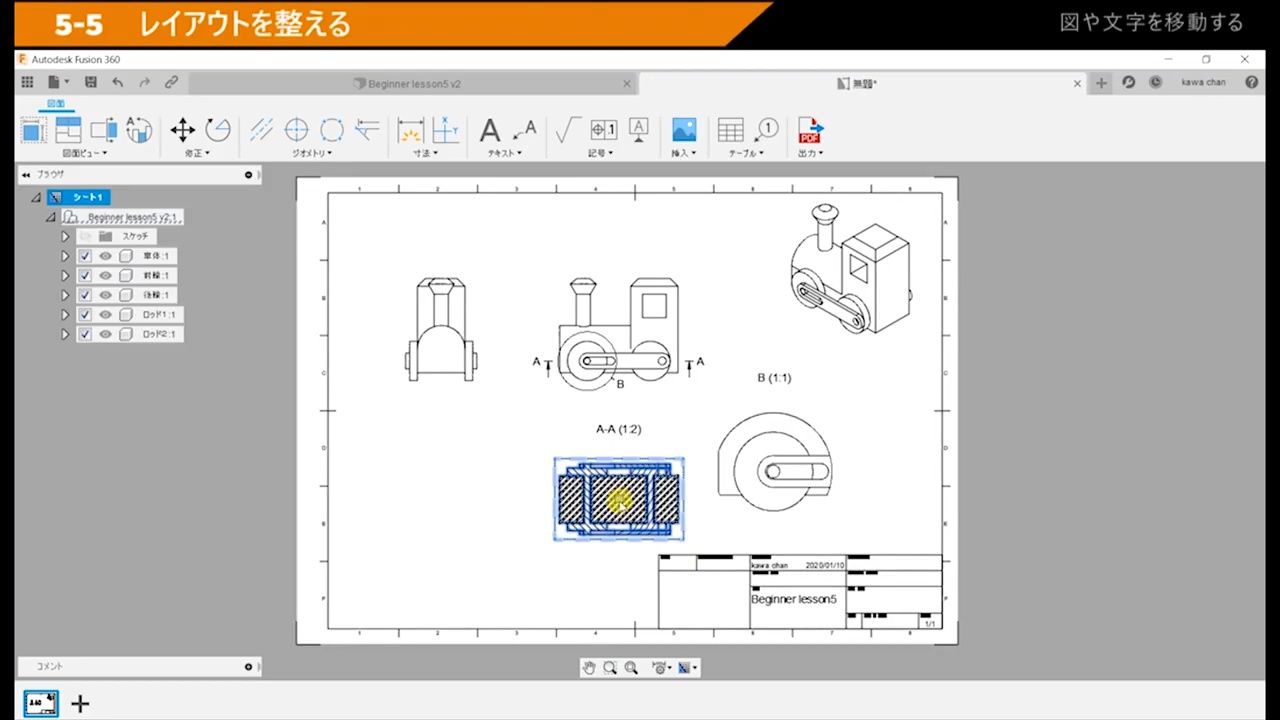Expand the 前輪:1 tree node
The image size is (1280, 720).
[65, 275]
